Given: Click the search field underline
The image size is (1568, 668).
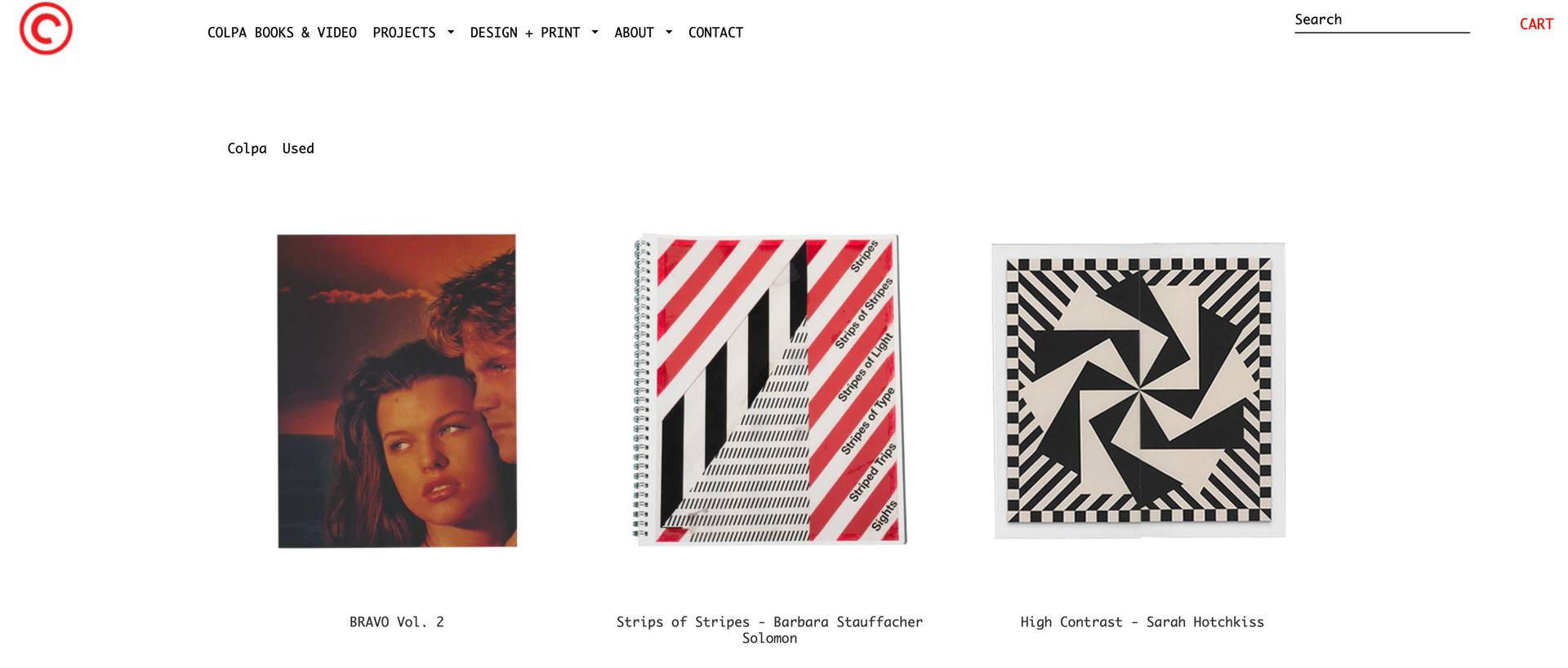Looking at the screenshot, I should pos(1382,33).
